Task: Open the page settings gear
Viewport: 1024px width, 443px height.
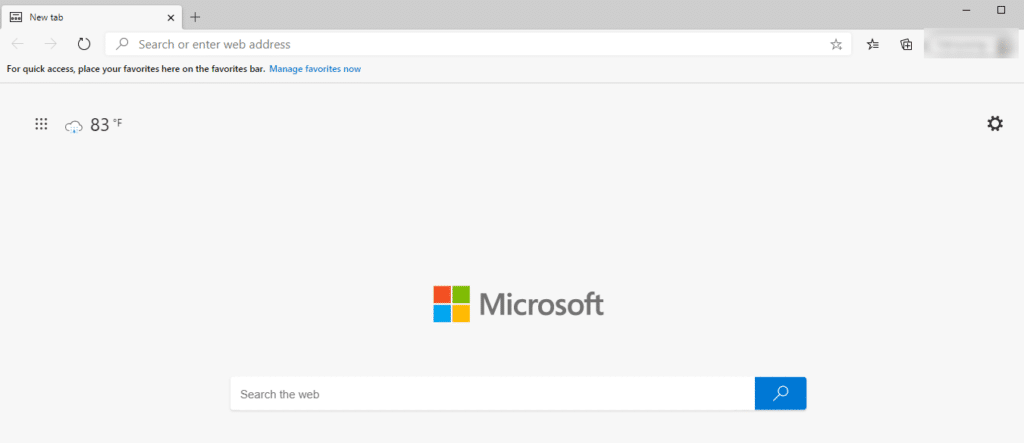Action: (x=994, y=124)
